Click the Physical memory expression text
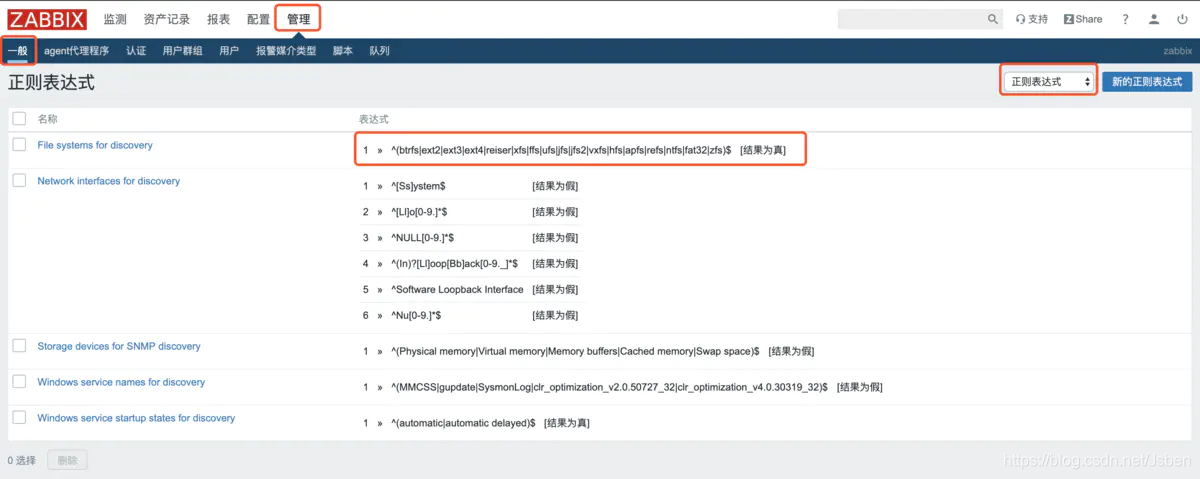Screen dimensions: 1200x479 [575, 351]
